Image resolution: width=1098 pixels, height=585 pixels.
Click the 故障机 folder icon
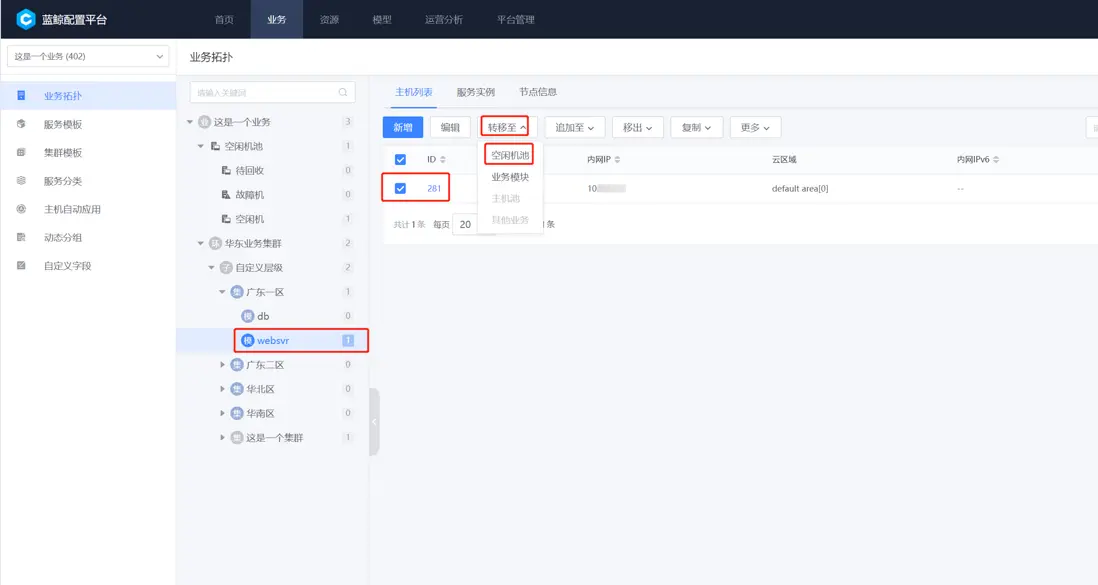226,195
